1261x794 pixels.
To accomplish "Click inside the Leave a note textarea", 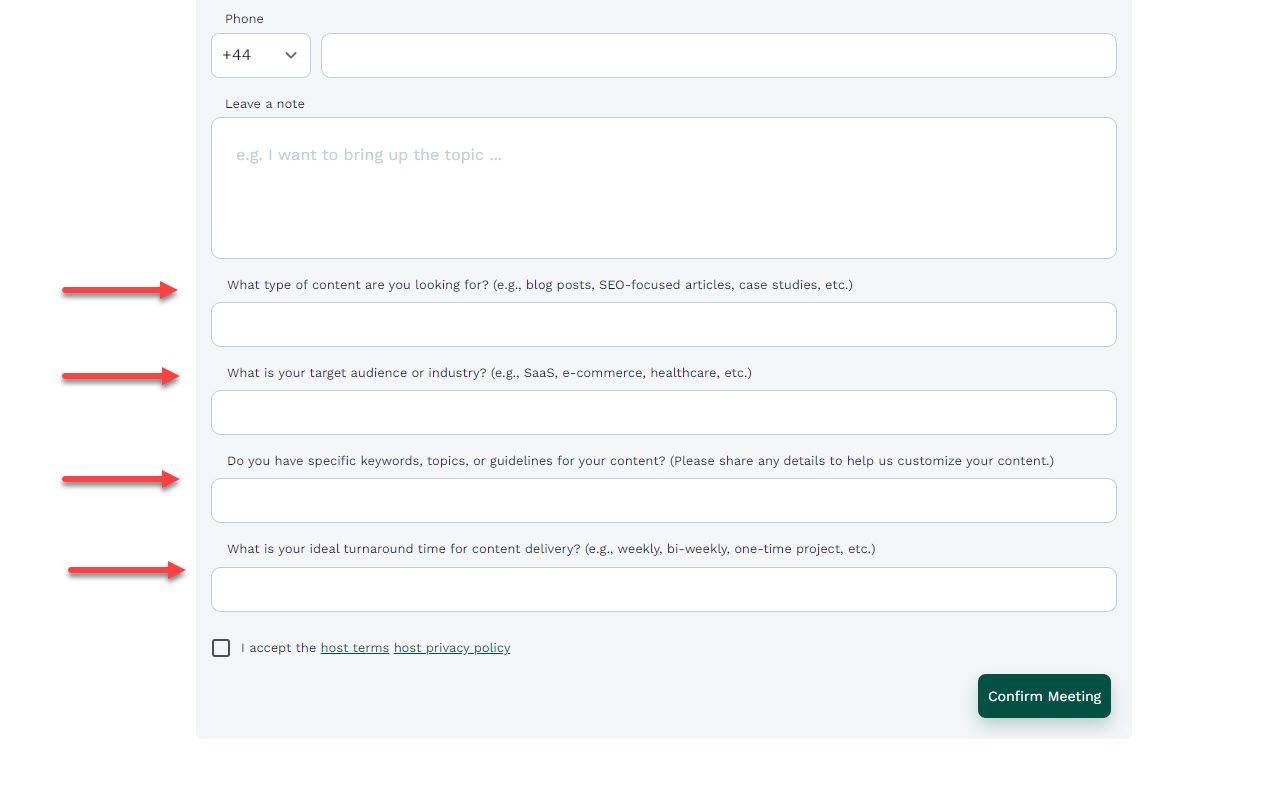I will (x=663, y=188).
